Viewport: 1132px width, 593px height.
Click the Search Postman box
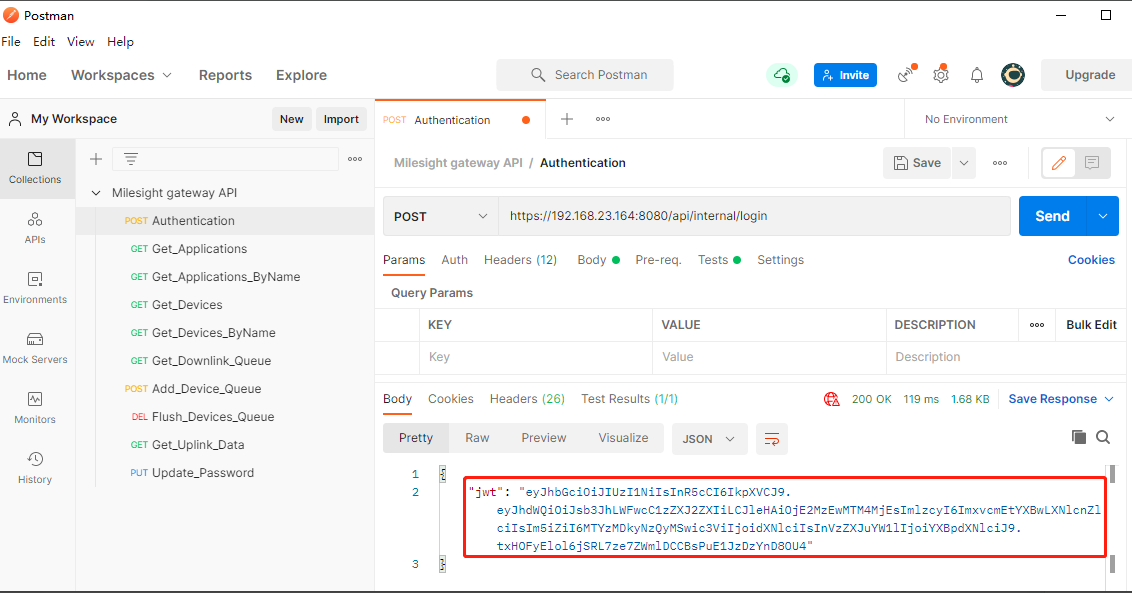click(x=585, y=75)
